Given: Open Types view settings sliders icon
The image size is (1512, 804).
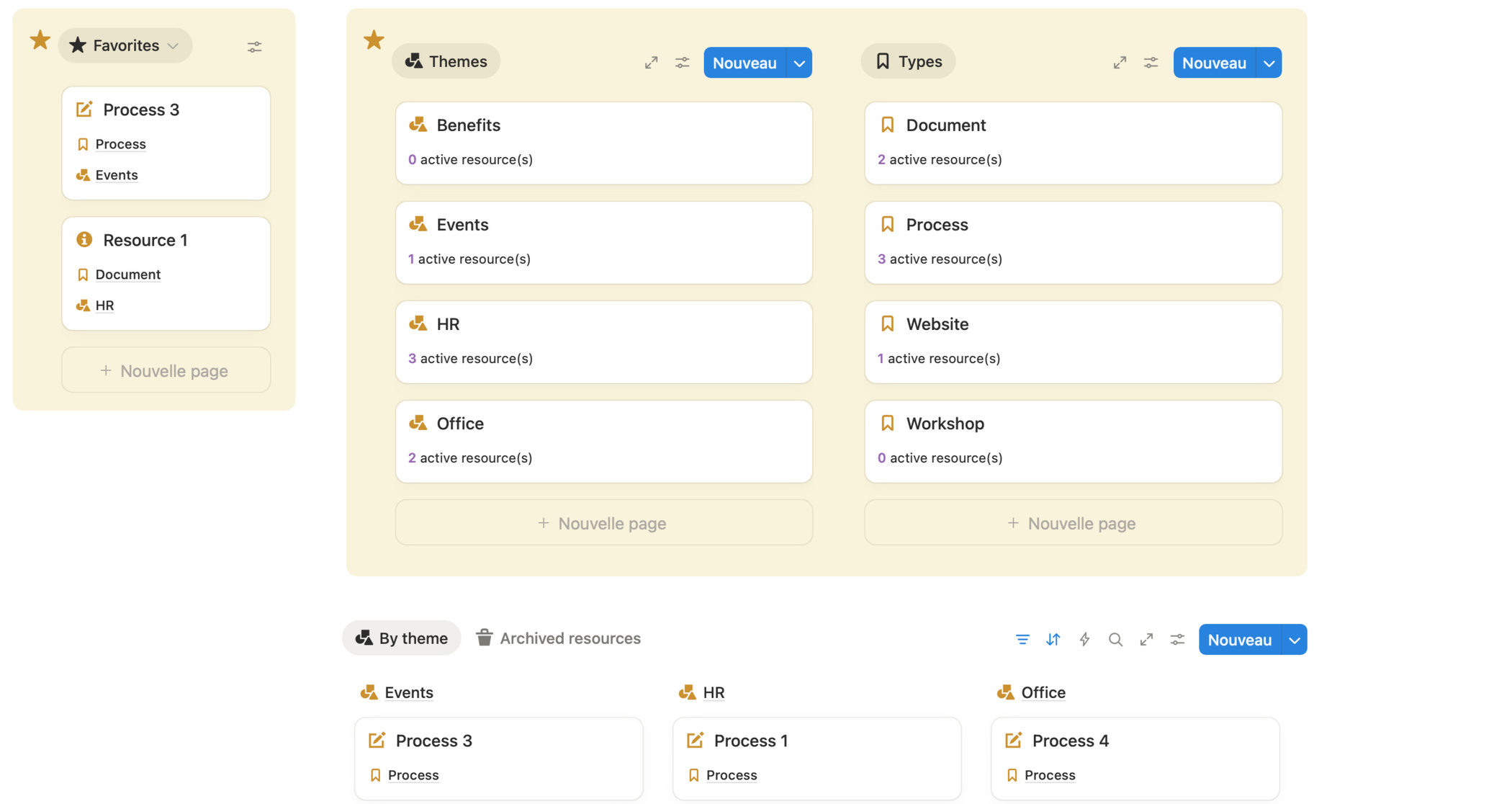Looking at the screenshot, I should (x=1151, y=63).
